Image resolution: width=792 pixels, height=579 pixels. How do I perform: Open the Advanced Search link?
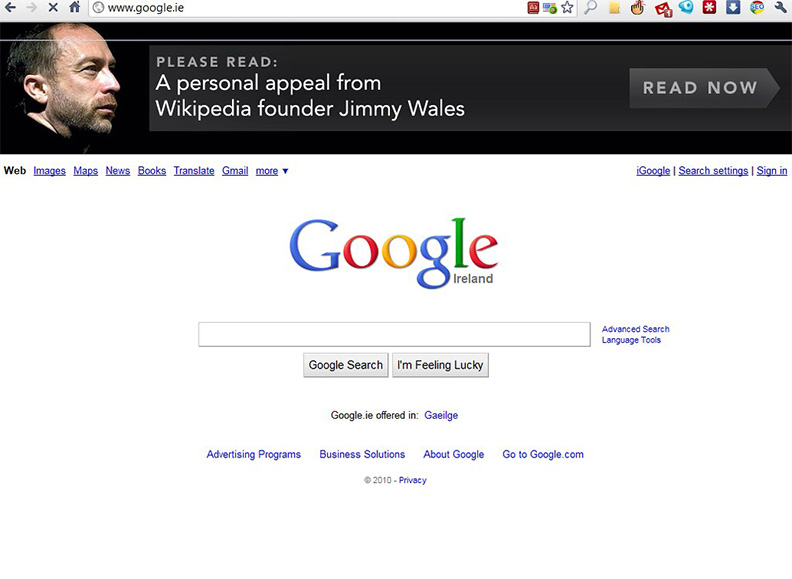click(x=635, y=329)
